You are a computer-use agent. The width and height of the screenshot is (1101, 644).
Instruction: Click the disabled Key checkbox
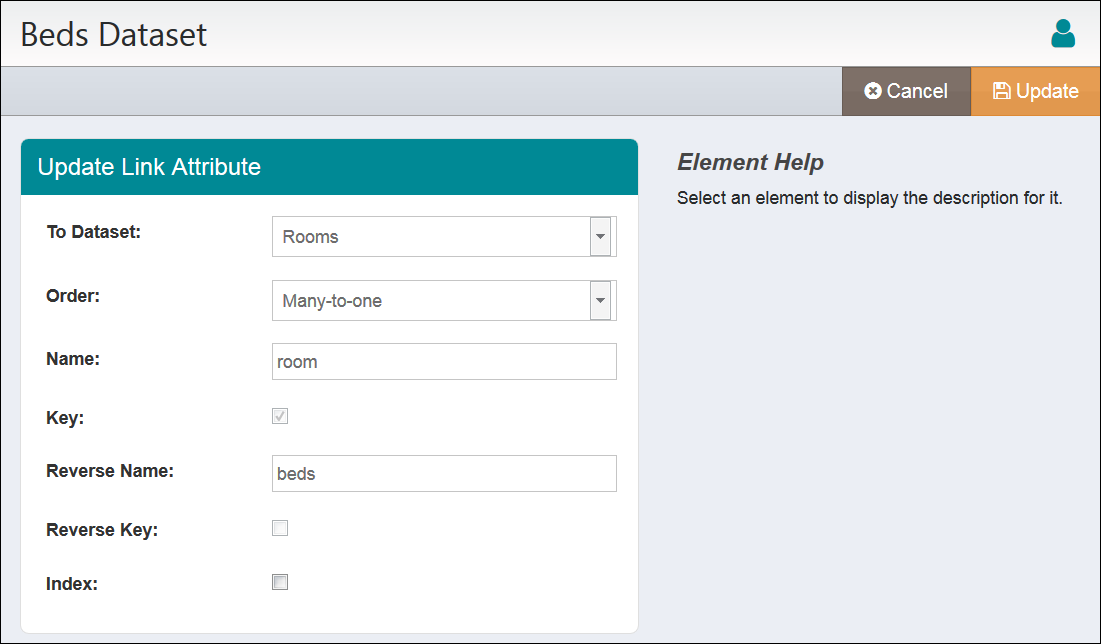[x=280, y=416]
